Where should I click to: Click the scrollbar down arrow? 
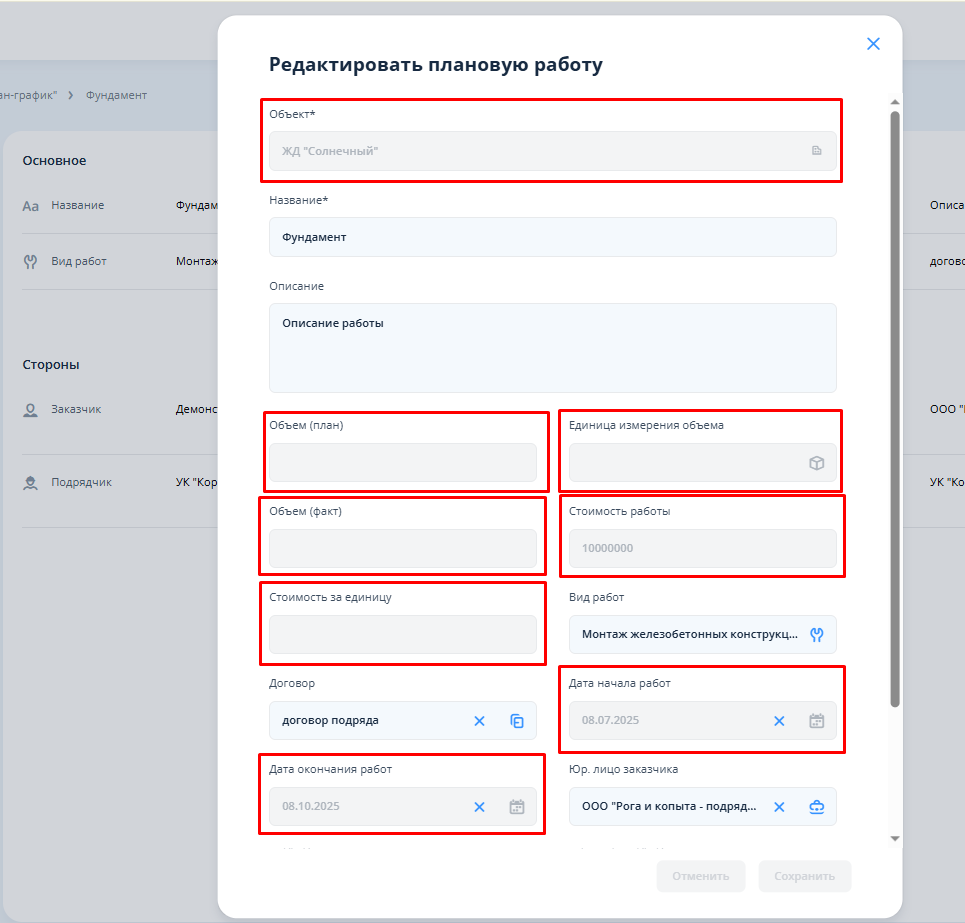(895, 838)
